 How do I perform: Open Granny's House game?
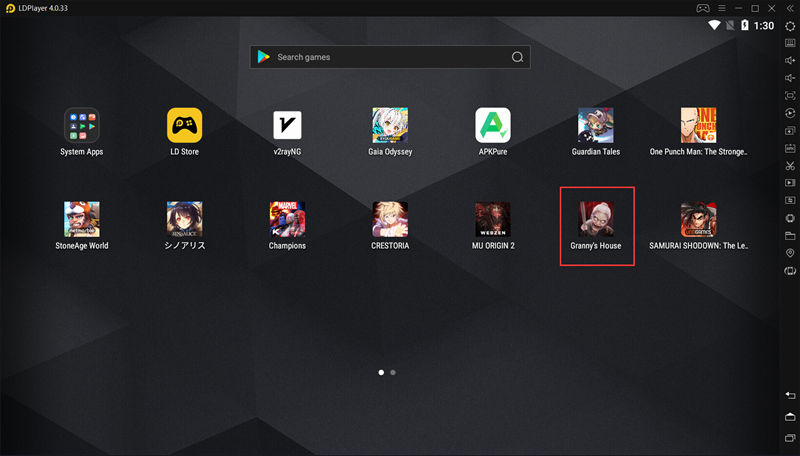coord(595,219)
